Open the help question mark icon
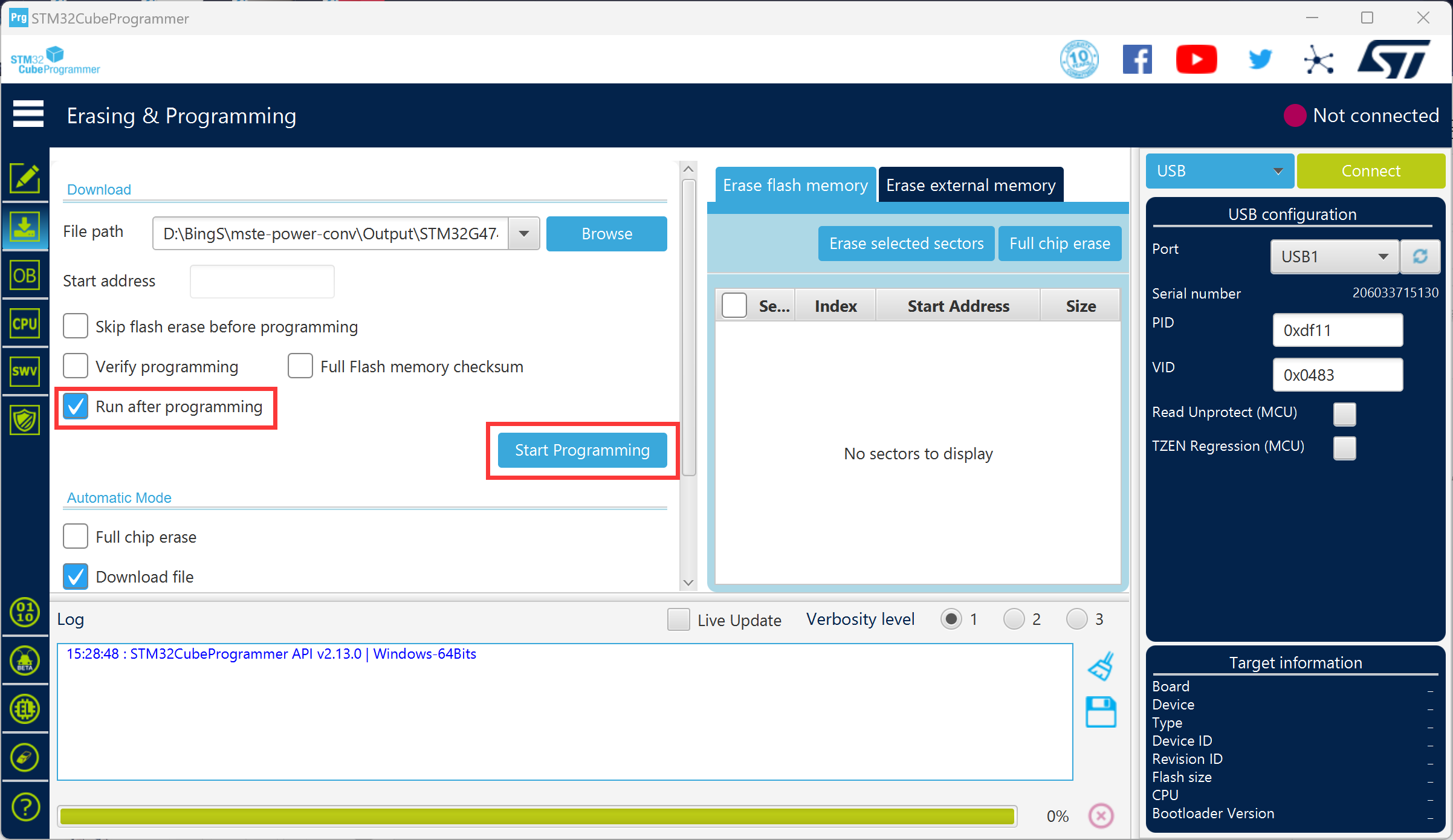 [x=25, y=806]
